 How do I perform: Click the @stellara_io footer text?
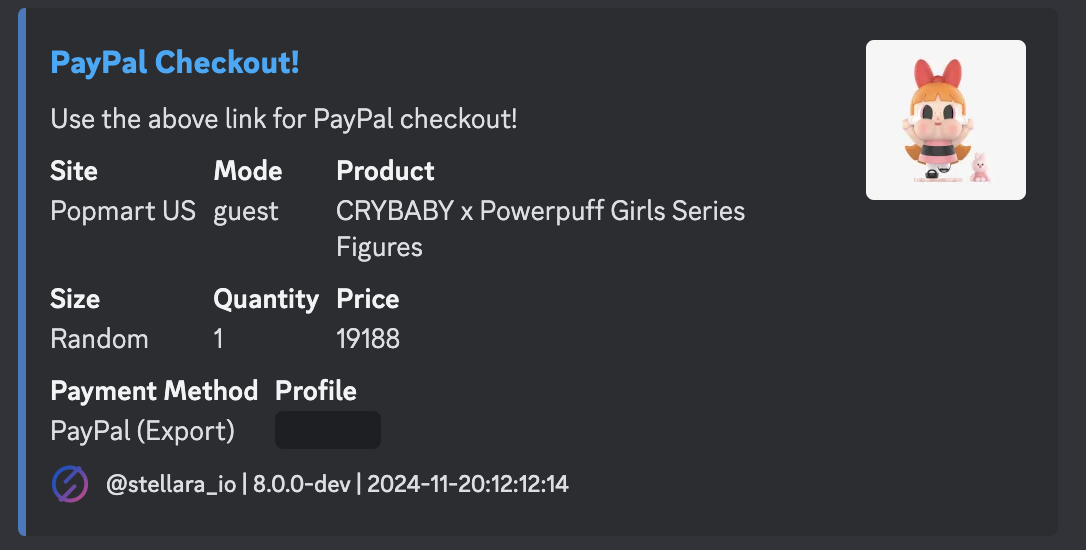tap(171, 485)
